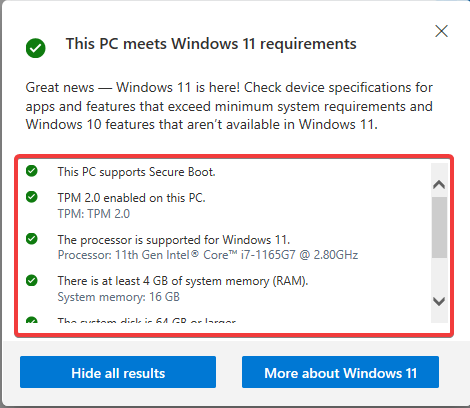This screenshot has width=470, height=408.
Task: Click the system memory green check icon
Action: coord(32,280)
